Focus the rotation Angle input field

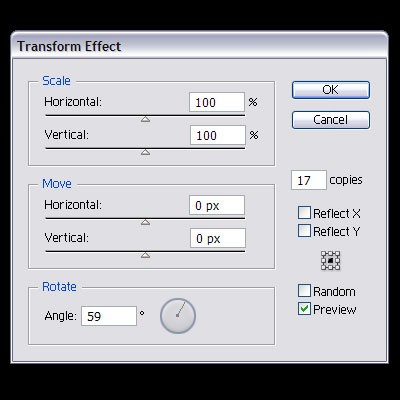pos(109,316)
